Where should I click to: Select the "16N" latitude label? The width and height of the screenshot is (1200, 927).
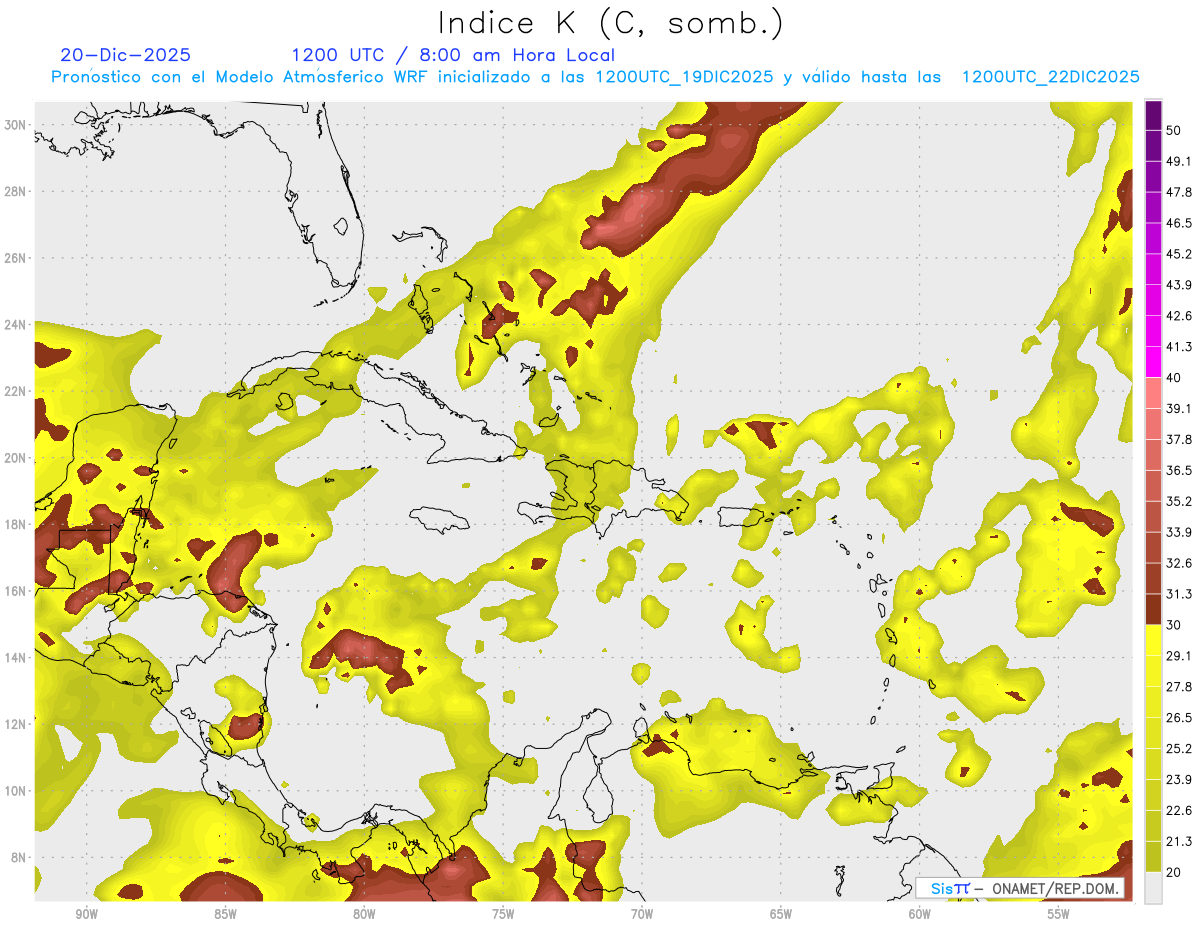coord(16,591)
